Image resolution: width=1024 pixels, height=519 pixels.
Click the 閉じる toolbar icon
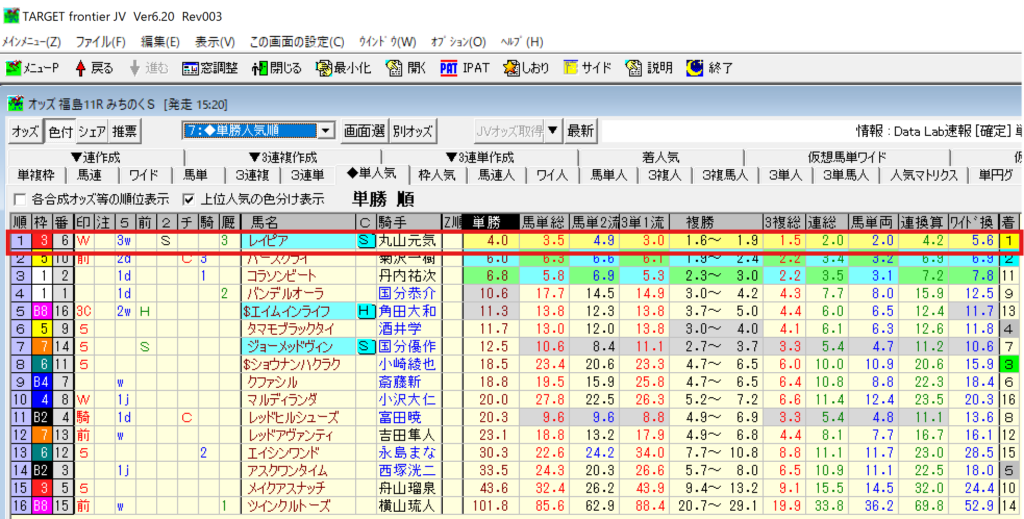tap(262, 68)
